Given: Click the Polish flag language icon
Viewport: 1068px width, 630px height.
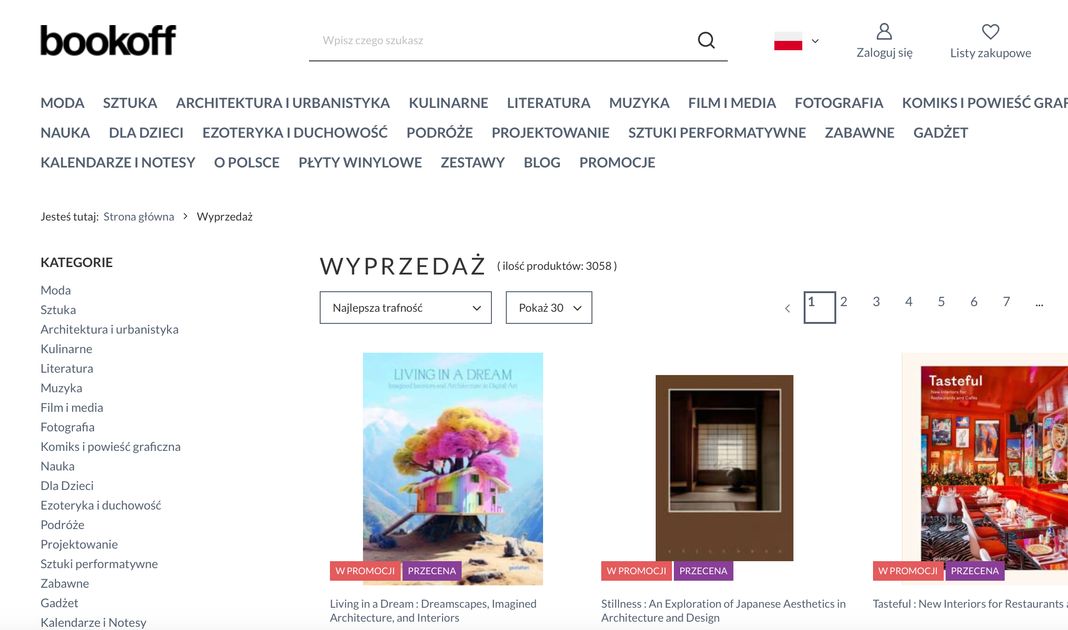Looking at the screenshot, I should (788, 41).
